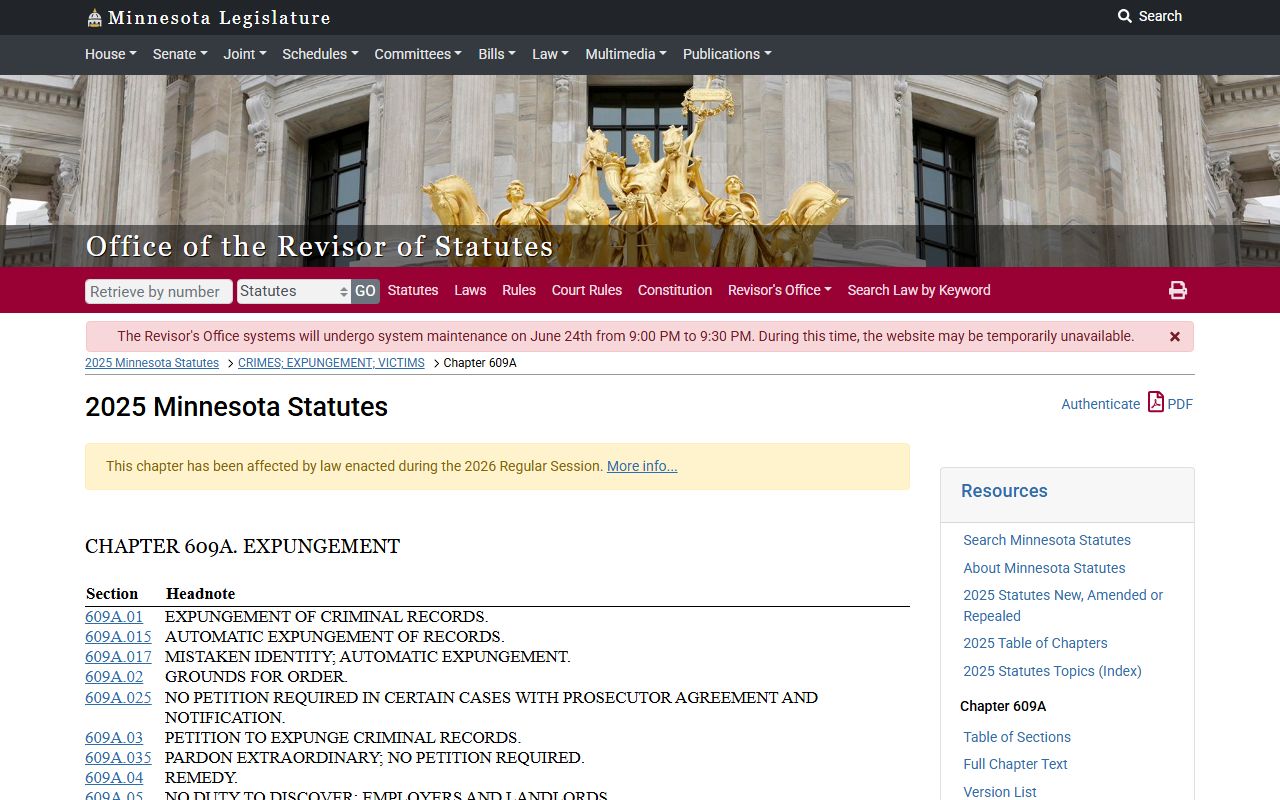The height and width of the screenshot is (800, 1280).
Task: Click 'CHAPTER 609A. EXPUNGEMENT' heading
Action: [242, 547]
